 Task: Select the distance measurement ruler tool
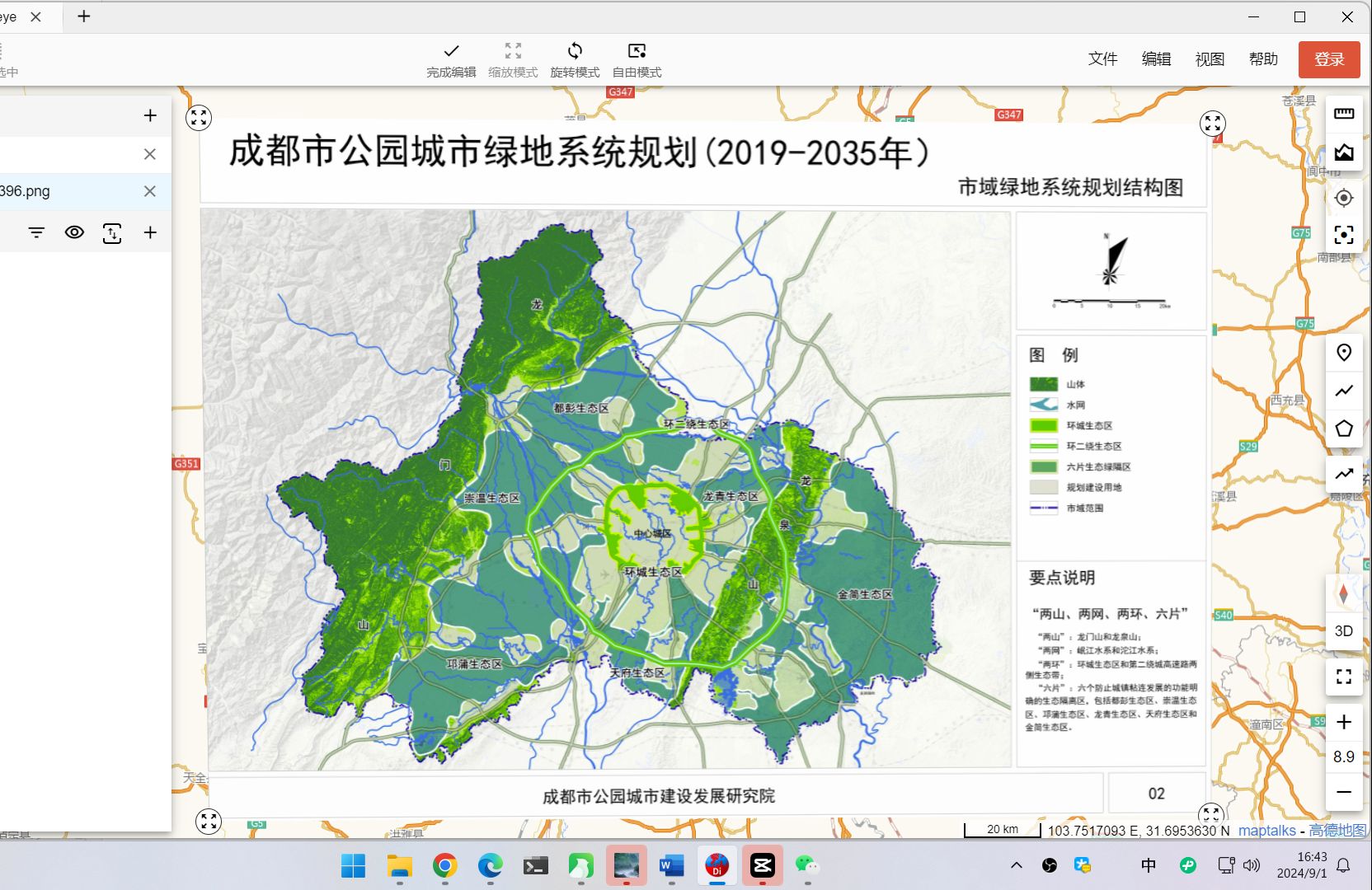(1344, 113)
